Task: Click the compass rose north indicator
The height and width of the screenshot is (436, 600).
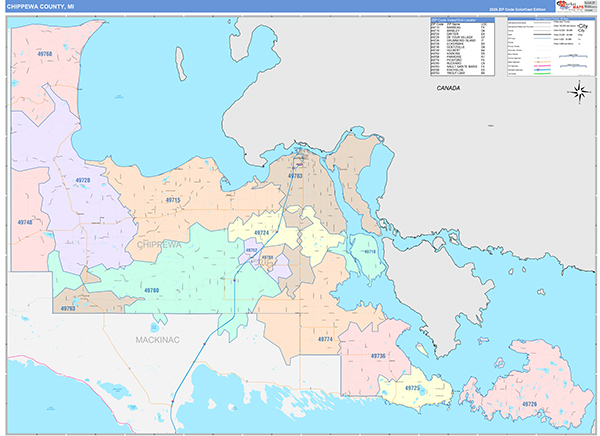Action: (580, 92)
